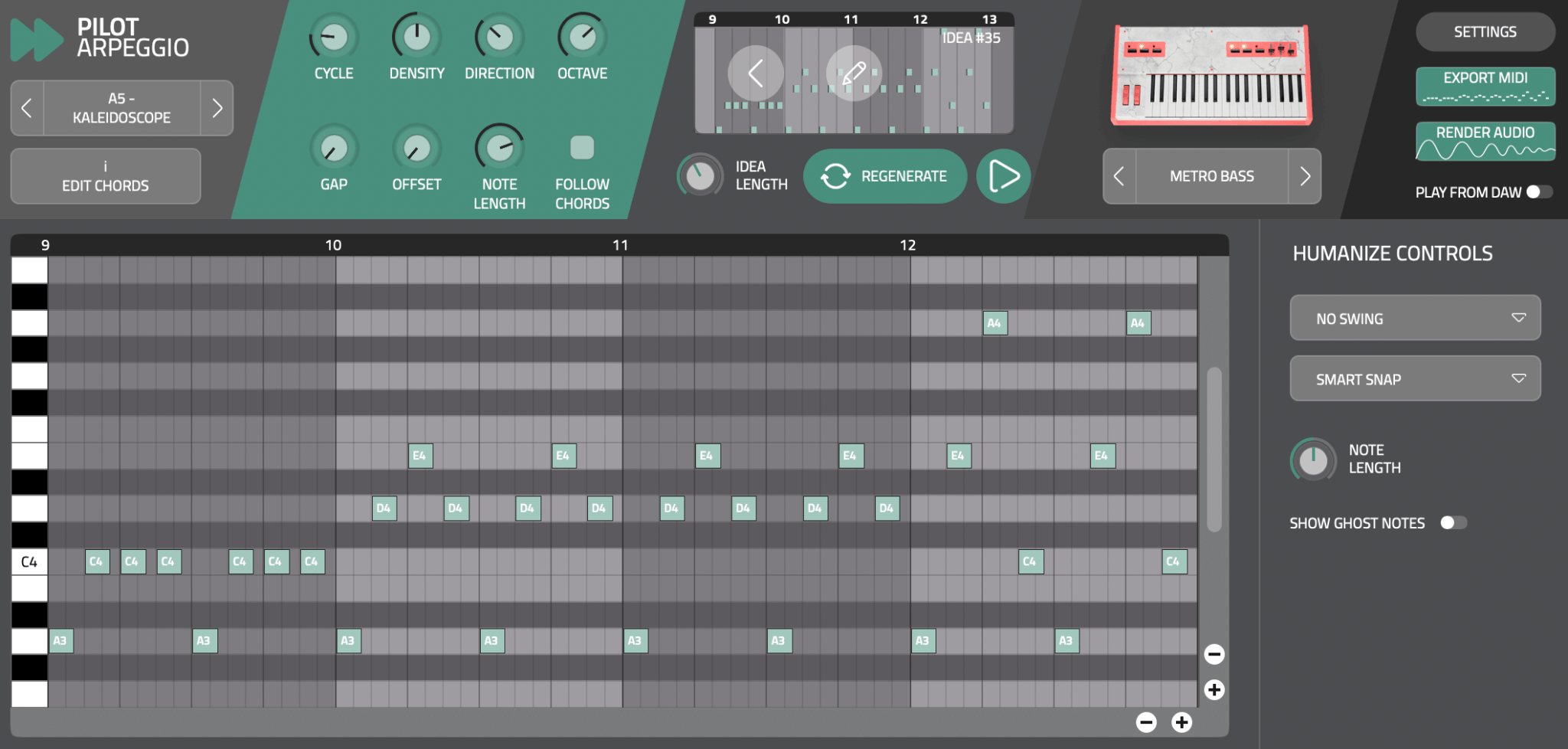
Task: Click the pencil edit idea icon
Action: point(854,74)
